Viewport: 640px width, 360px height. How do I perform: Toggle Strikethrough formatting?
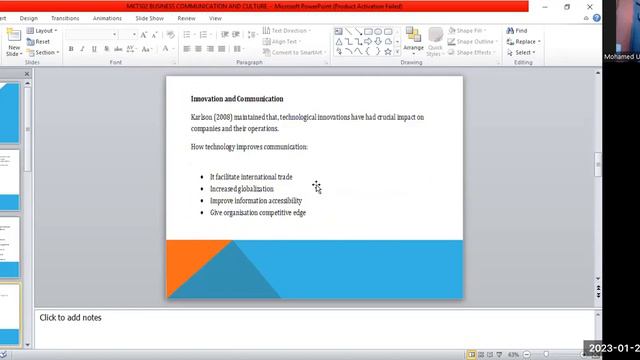pos(118,49)
